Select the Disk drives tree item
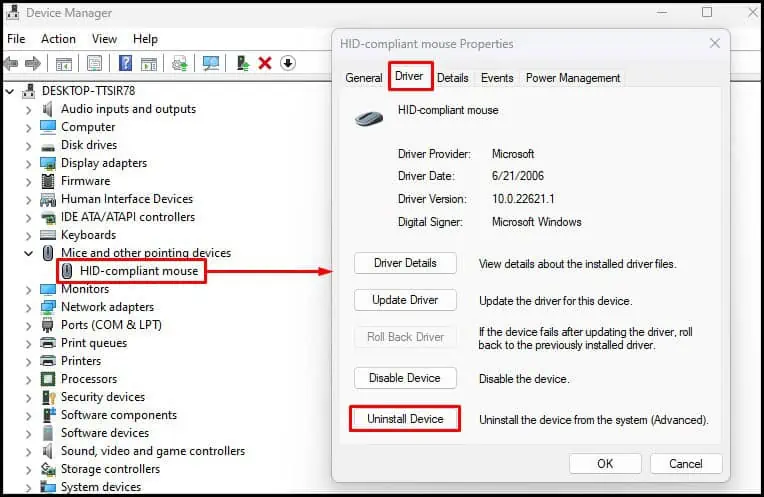Screen dimensions: 764x497 tap(89, 145)
